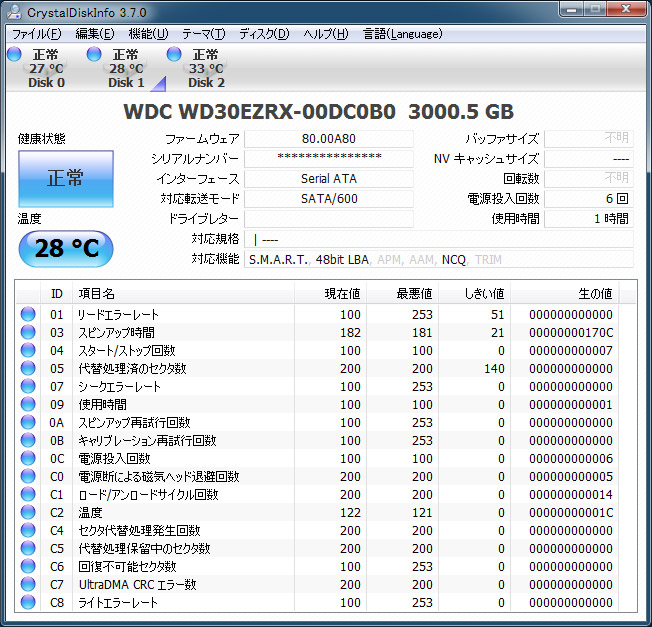Click status orb for 05 代替処理済のセクタ数

[x=28, y=369]
